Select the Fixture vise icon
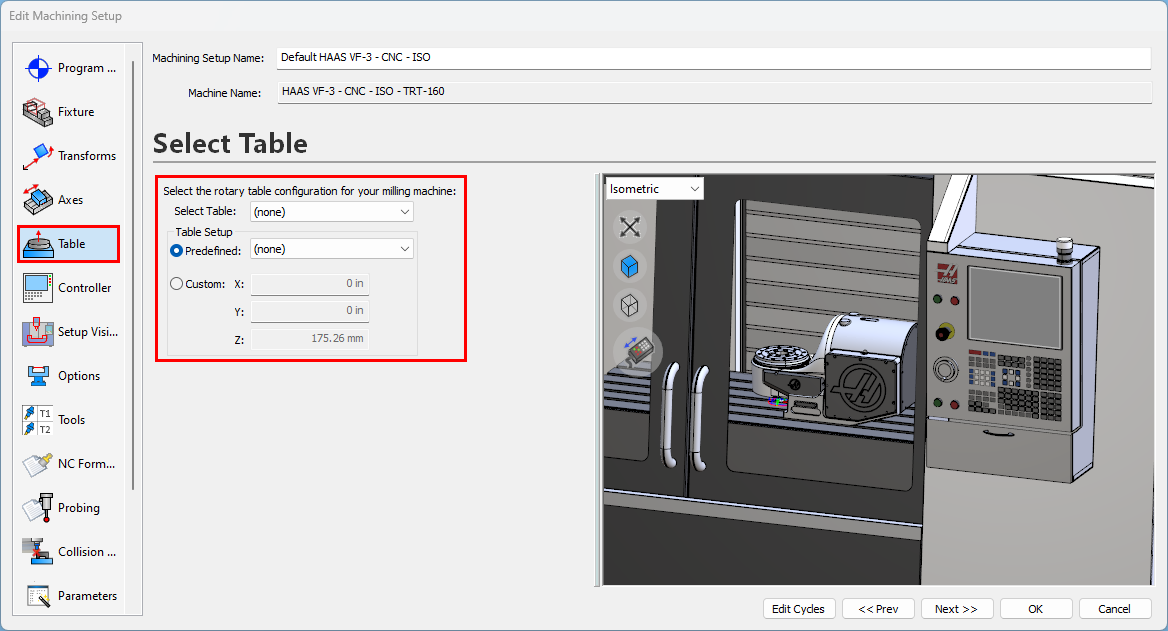1168x631 pixels. [x=37, y=112]
